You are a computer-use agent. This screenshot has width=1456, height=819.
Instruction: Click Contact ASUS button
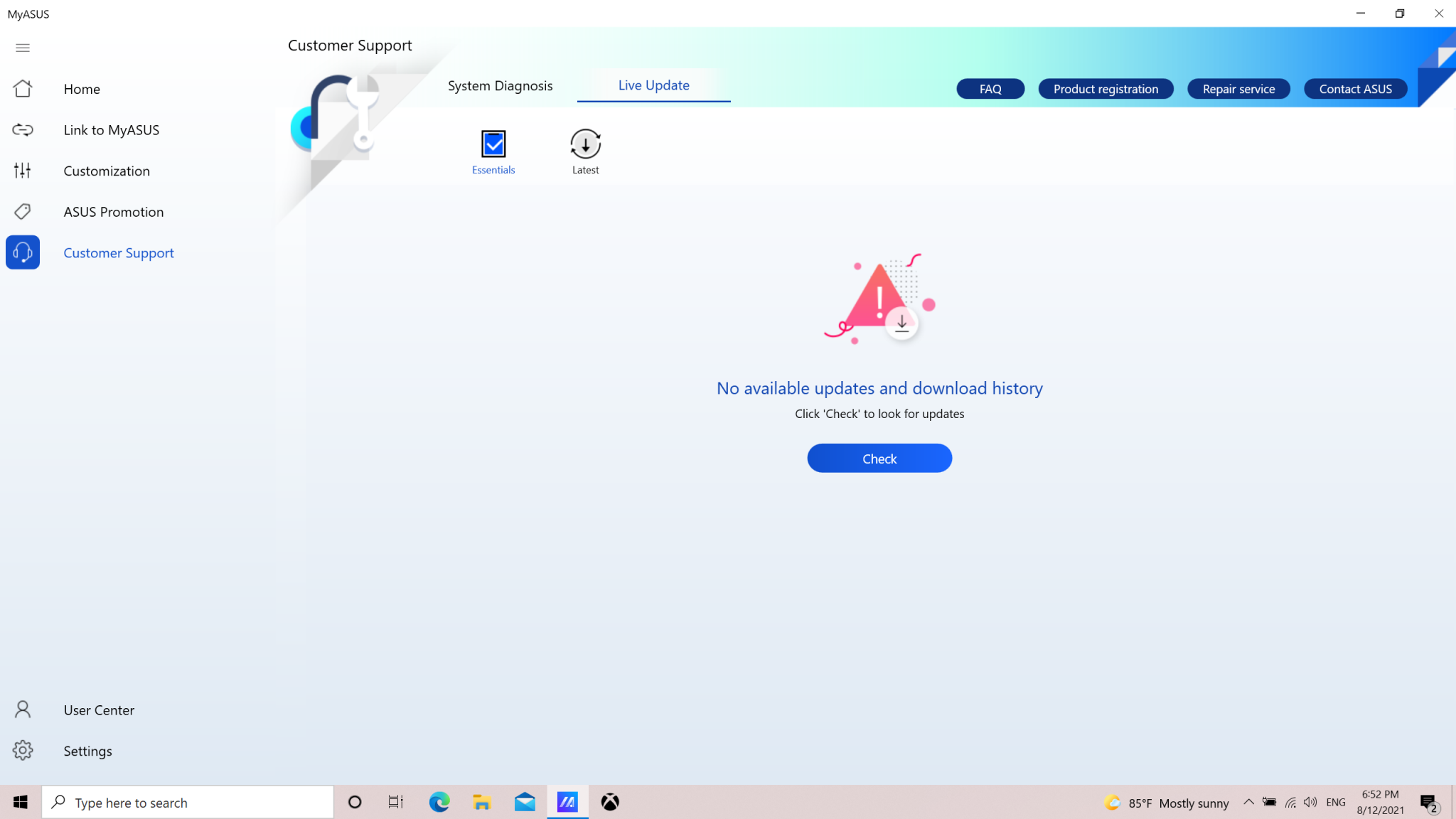coord(1355,89)
